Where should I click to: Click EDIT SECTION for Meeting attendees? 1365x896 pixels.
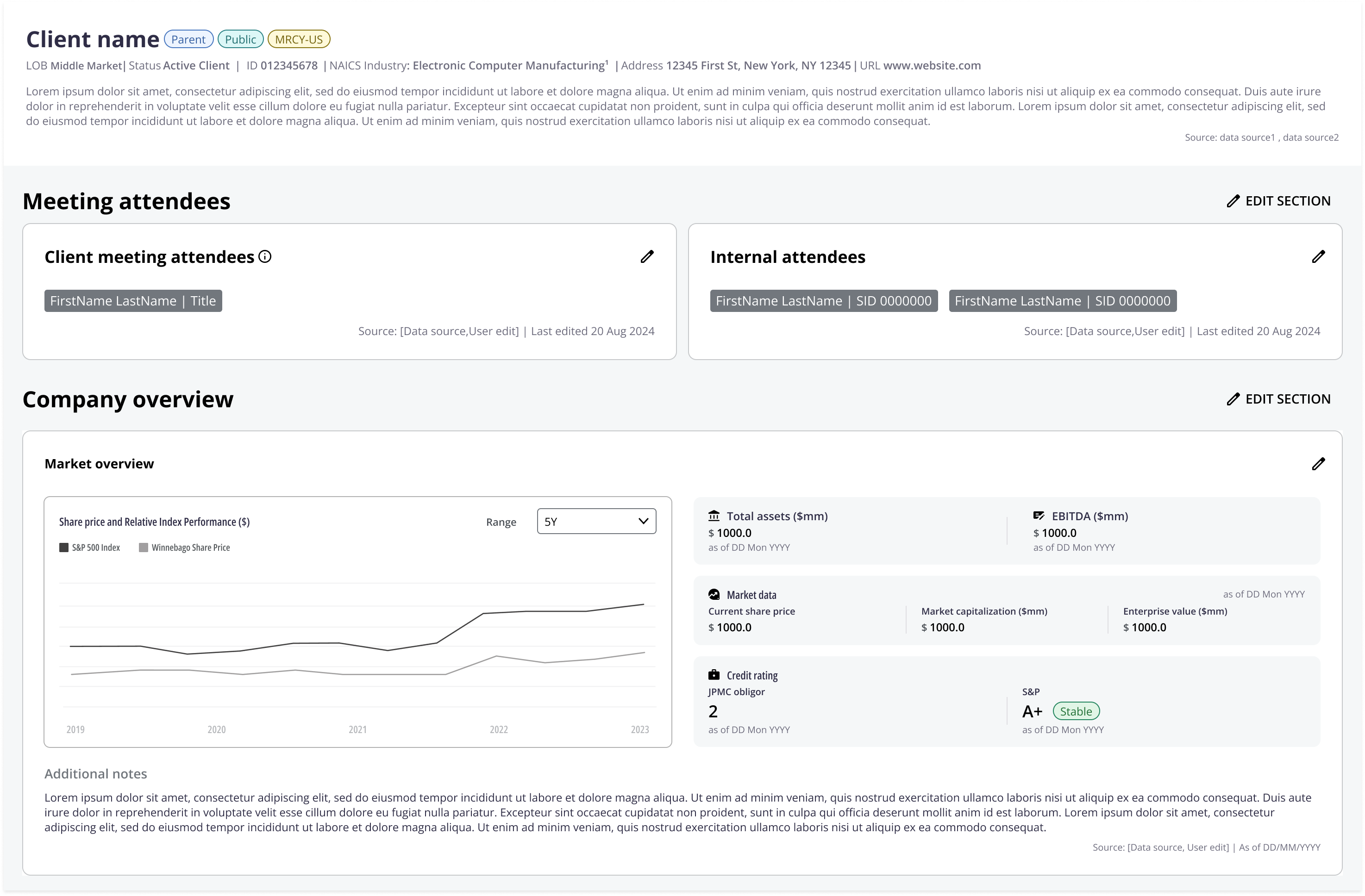[x=1278, y=201]
